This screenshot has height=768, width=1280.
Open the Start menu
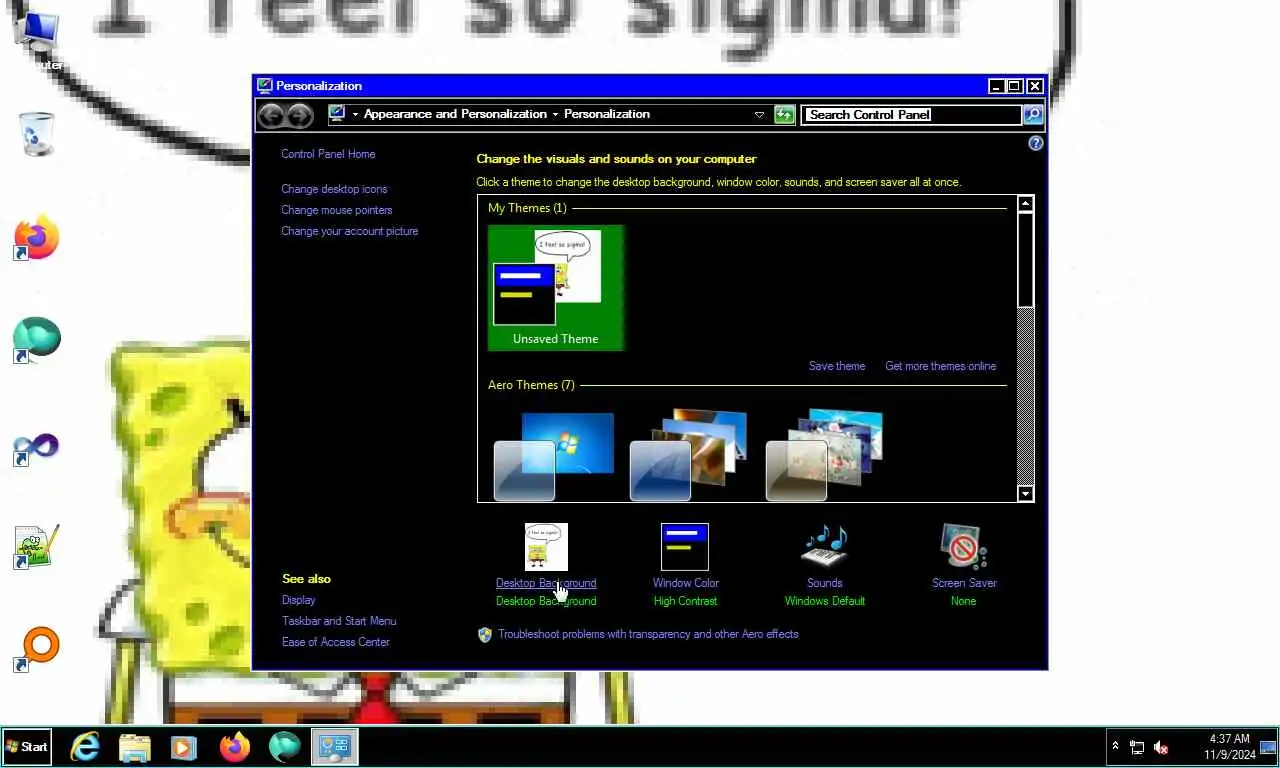coord(27,747)
